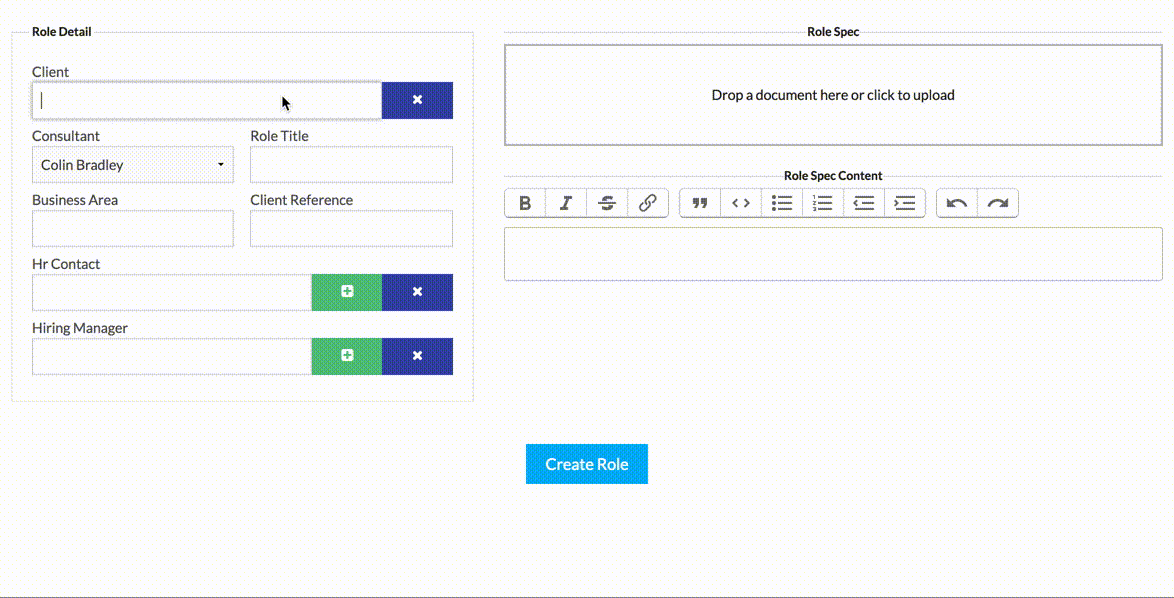
Task: Create a bulleted list
Action: [782, 203]
